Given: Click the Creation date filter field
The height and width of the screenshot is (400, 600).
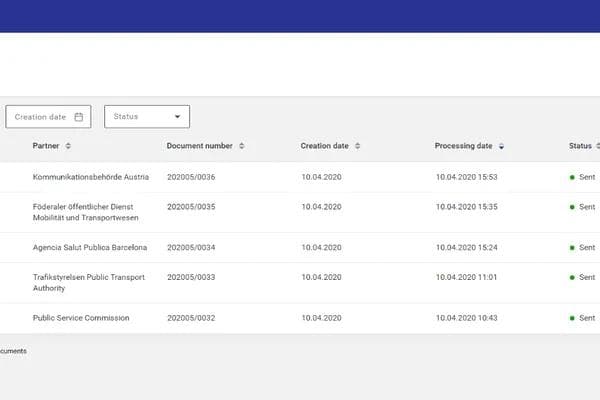Looking at the screenshot, I should tap(42, 117).
